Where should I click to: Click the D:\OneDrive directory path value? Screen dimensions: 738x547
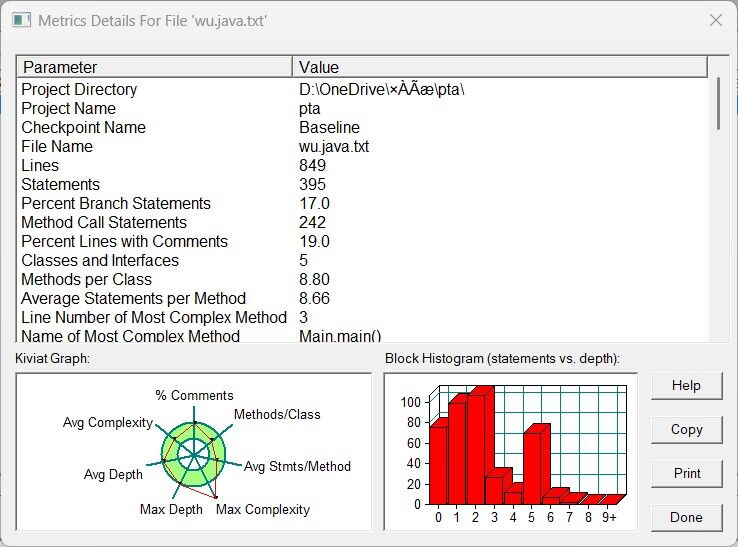coord(382,89)
